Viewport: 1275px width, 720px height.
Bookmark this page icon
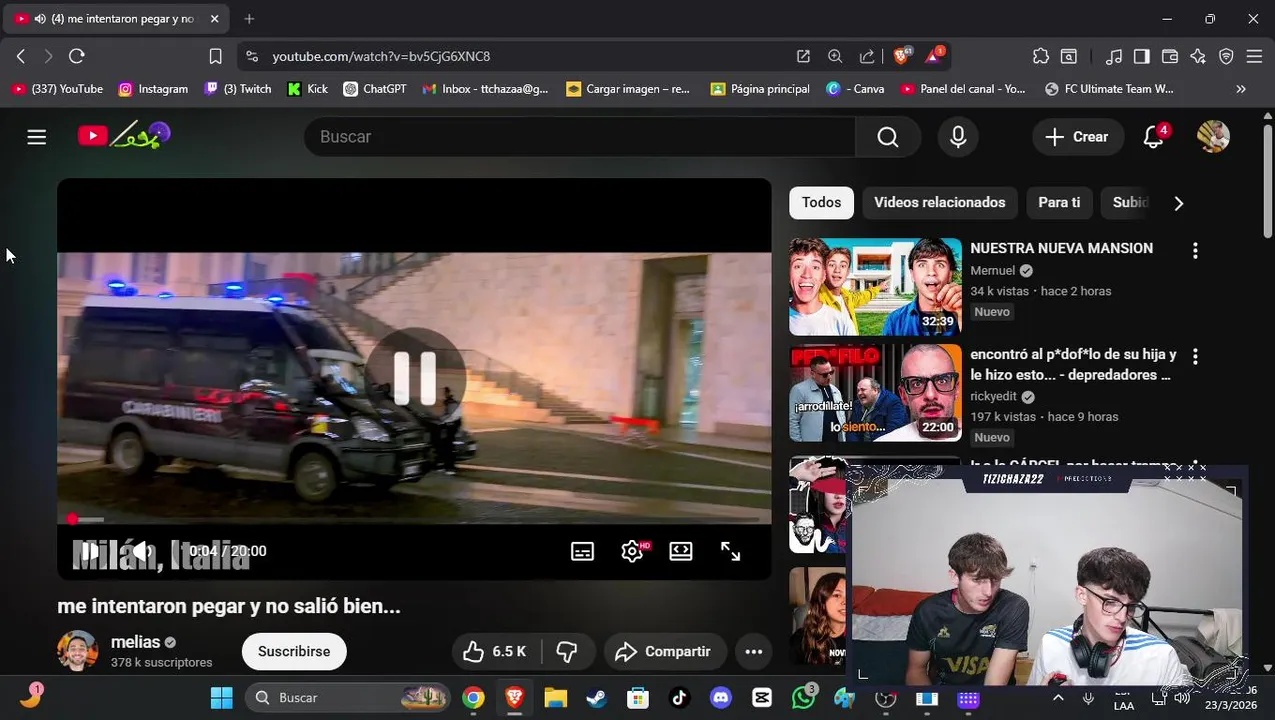[x=215, y=57]
